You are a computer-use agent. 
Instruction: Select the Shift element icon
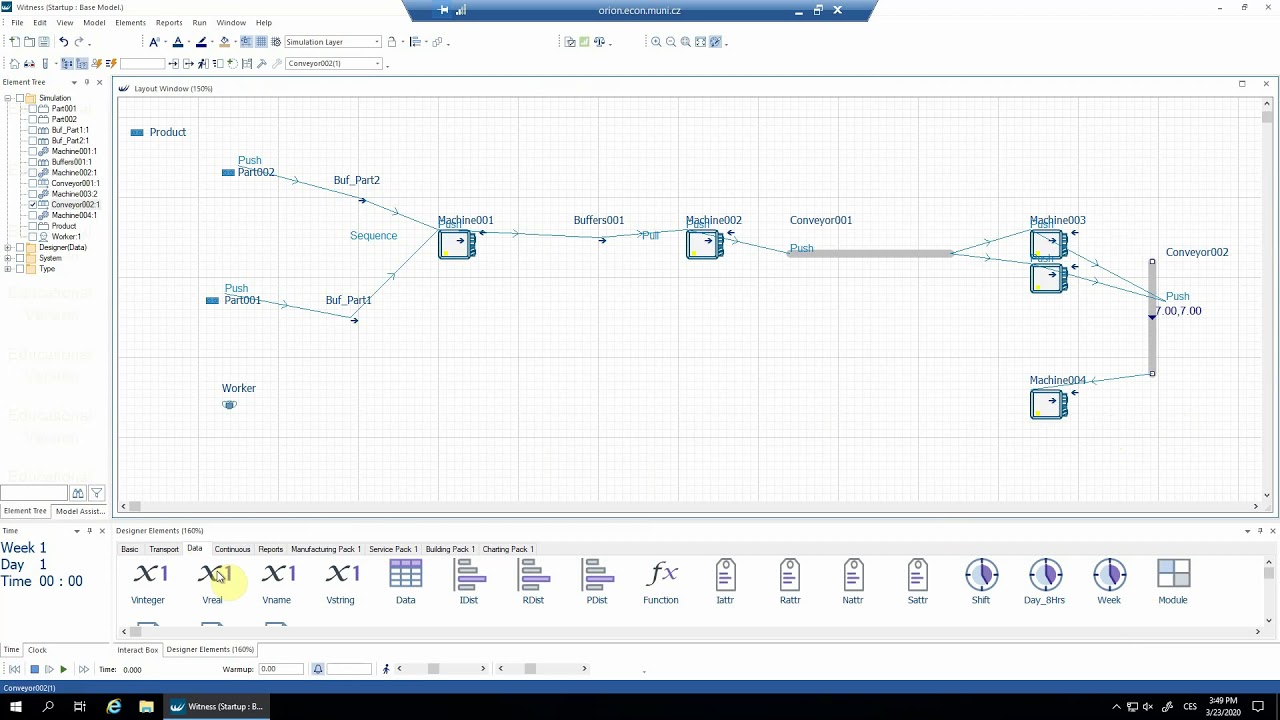point(982,574)
